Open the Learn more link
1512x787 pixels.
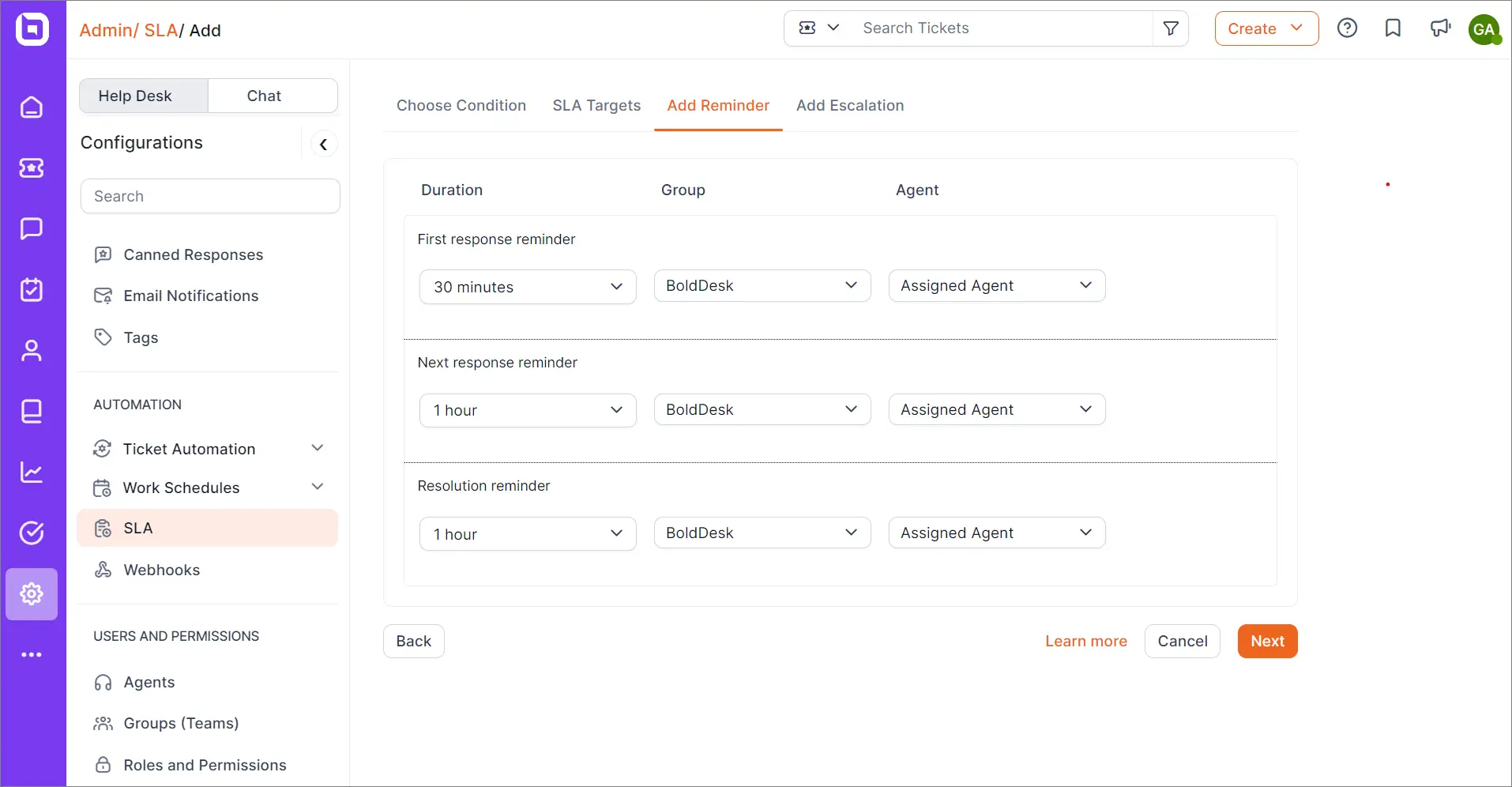click(1086, 641)
